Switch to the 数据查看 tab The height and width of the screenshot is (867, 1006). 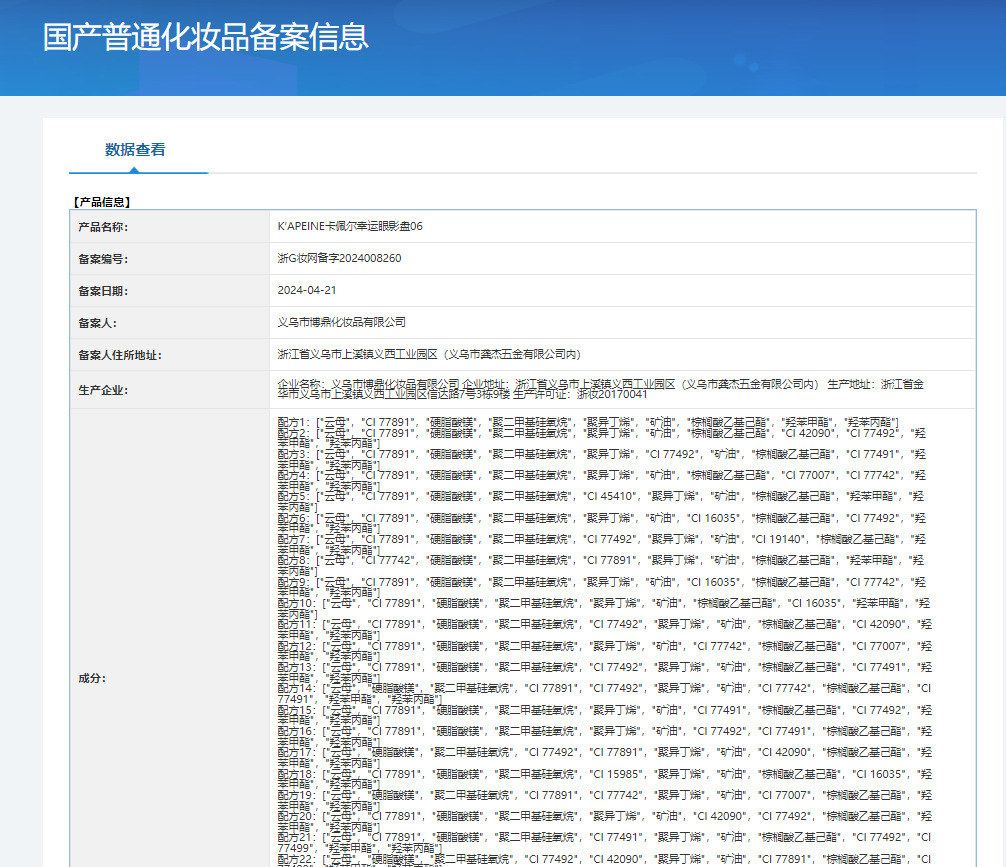[x=135, y=150]
